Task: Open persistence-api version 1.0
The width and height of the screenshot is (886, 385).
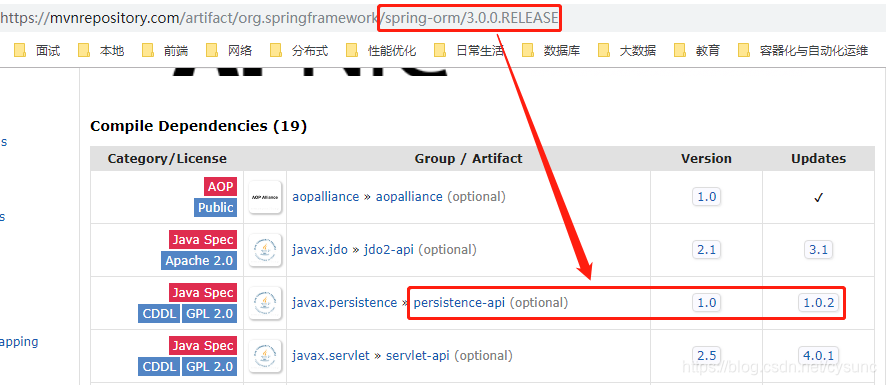Action: pos(706,302)
